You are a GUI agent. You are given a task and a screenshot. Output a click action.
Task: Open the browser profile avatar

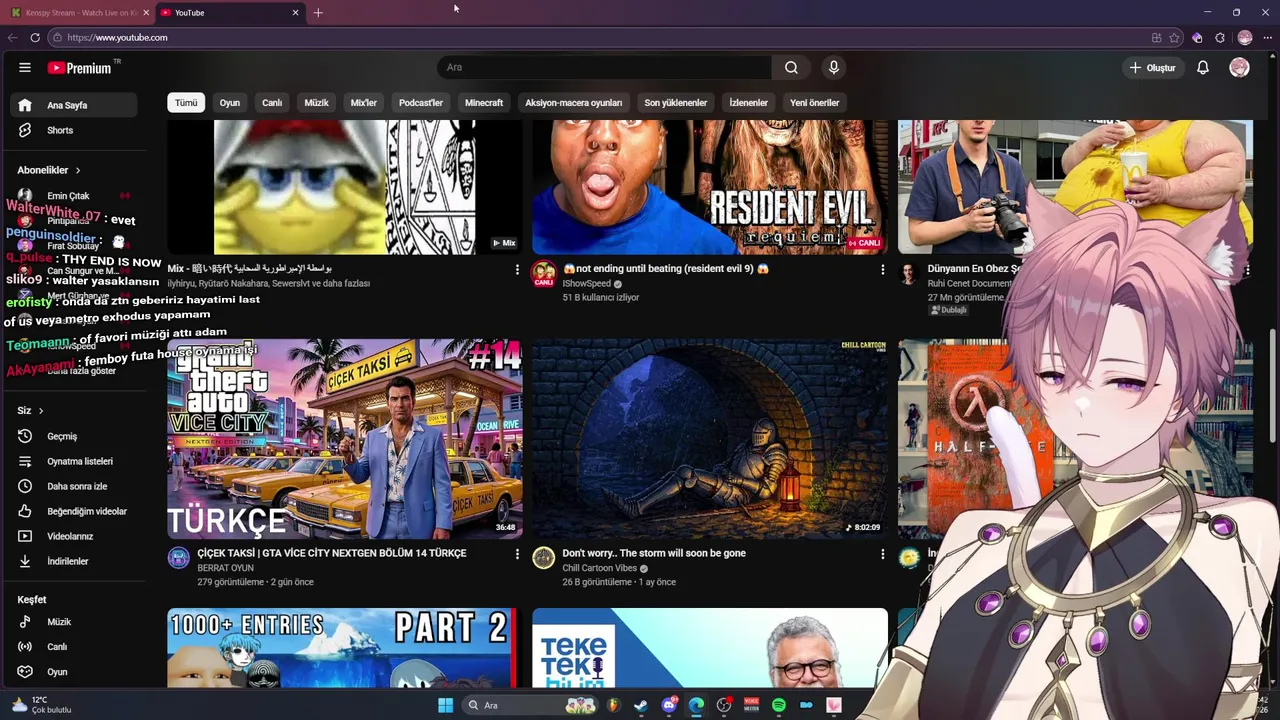tap(1245, 37)
